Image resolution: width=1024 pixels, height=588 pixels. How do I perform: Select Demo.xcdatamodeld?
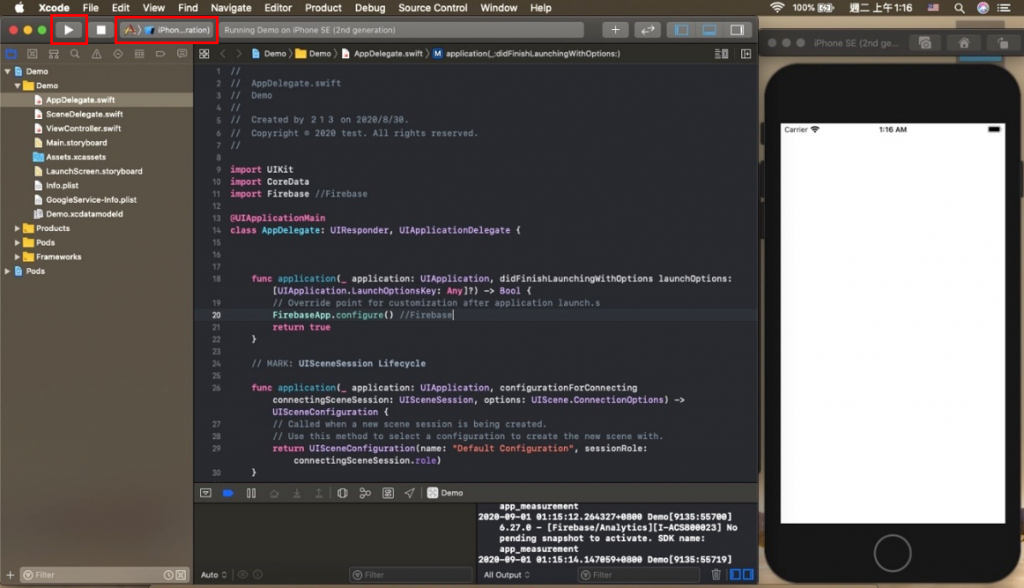[x=84, y=214]
